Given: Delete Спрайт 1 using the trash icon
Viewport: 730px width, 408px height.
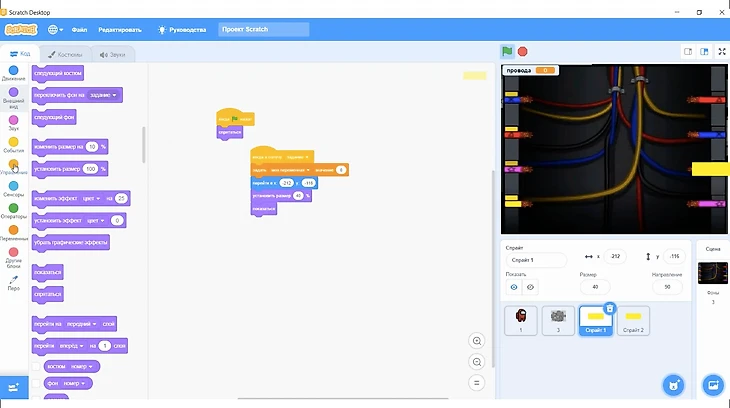Looking at the screenshot, I should click(610, 309).
